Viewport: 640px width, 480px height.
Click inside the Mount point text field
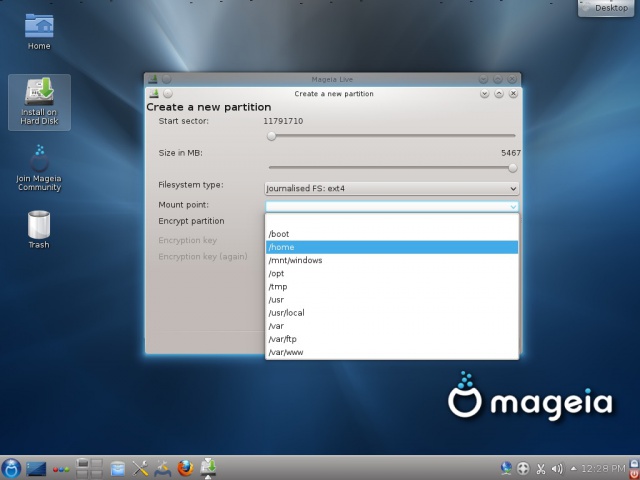[387, 207]
